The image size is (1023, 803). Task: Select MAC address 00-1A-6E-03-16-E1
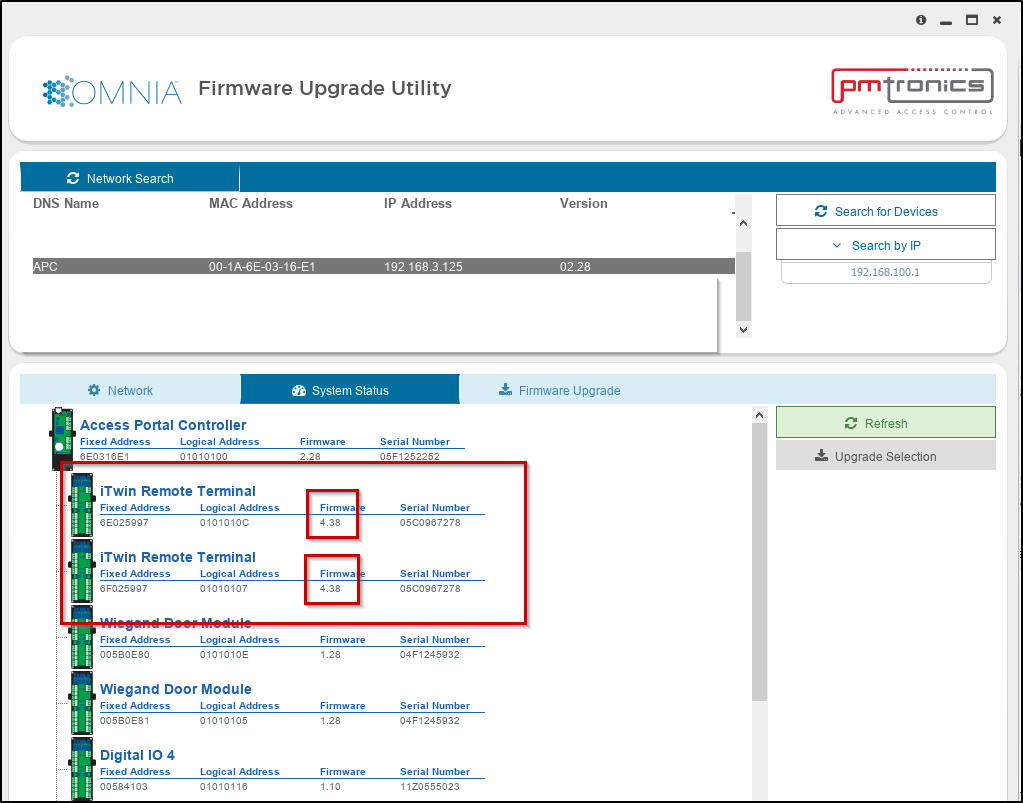(262, 267)
